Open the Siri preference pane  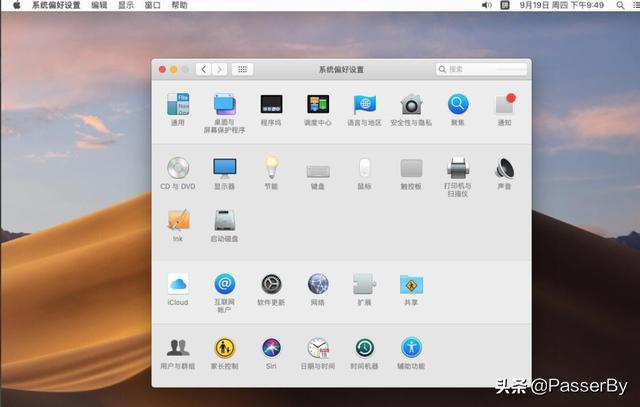(271, 353)
